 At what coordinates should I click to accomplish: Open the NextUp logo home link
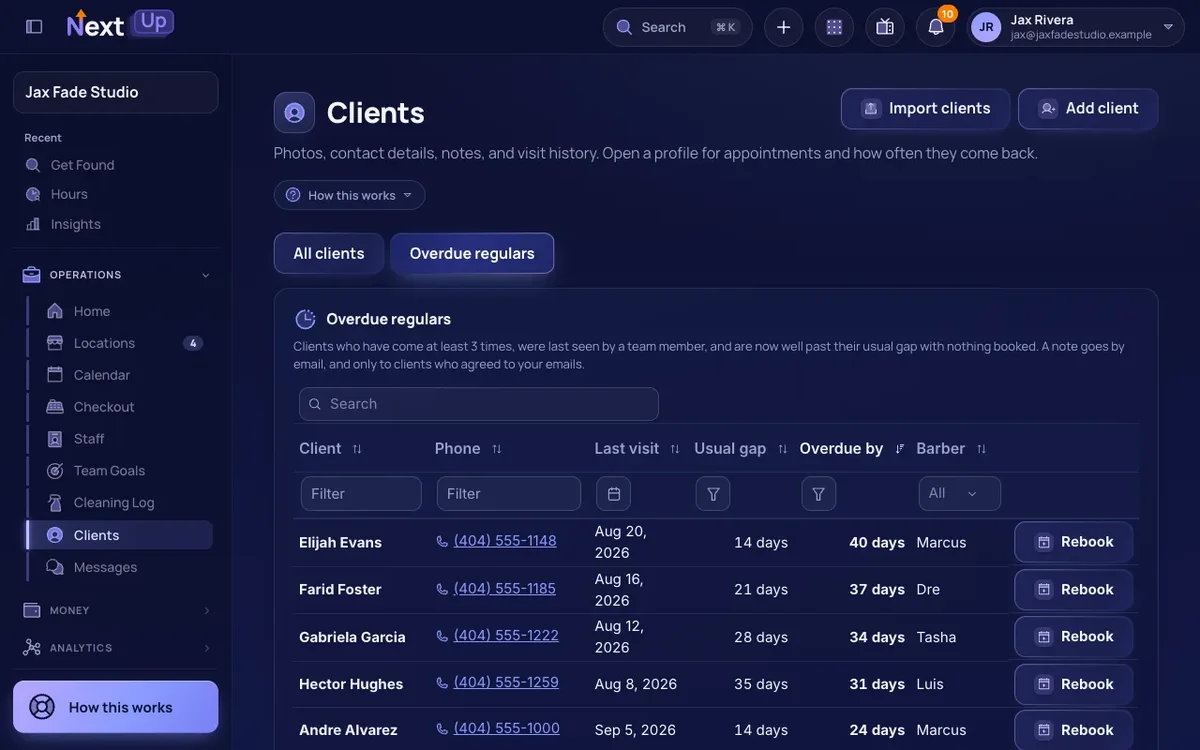click(120, 24)
